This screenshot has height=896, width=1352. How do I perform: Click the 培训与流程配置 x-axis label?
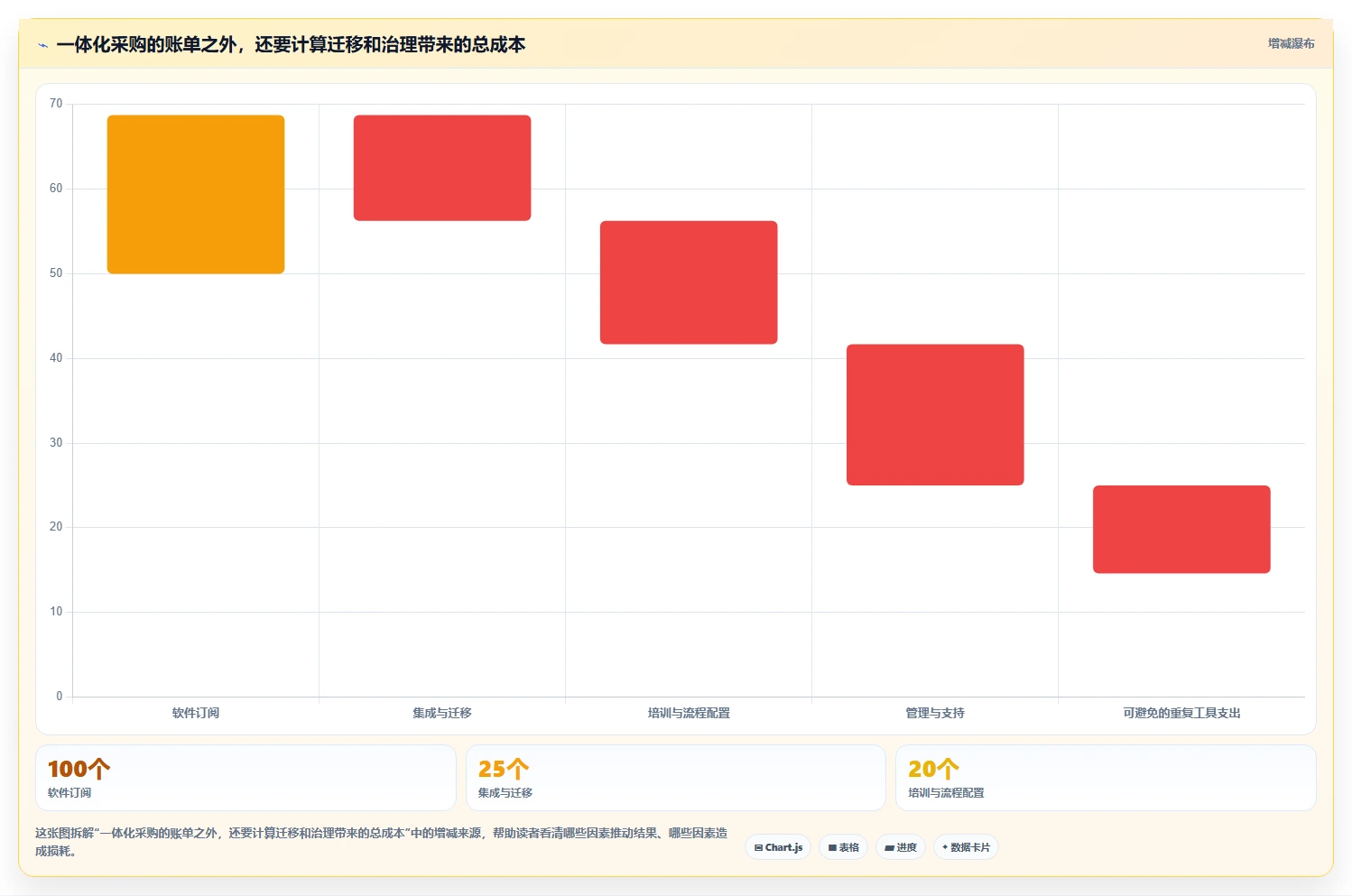tap(689, 713)
